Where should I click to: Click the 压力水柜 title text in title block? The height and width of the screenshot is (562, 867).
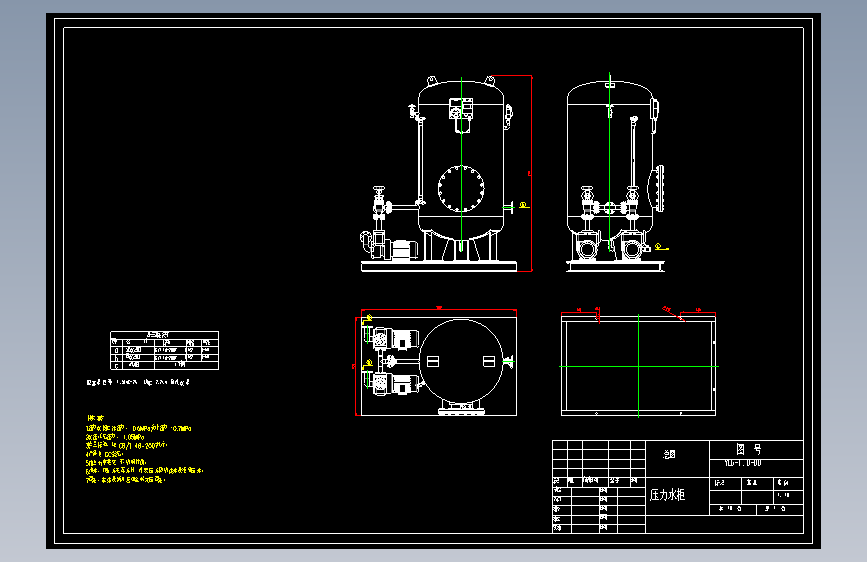pos(667,495)
